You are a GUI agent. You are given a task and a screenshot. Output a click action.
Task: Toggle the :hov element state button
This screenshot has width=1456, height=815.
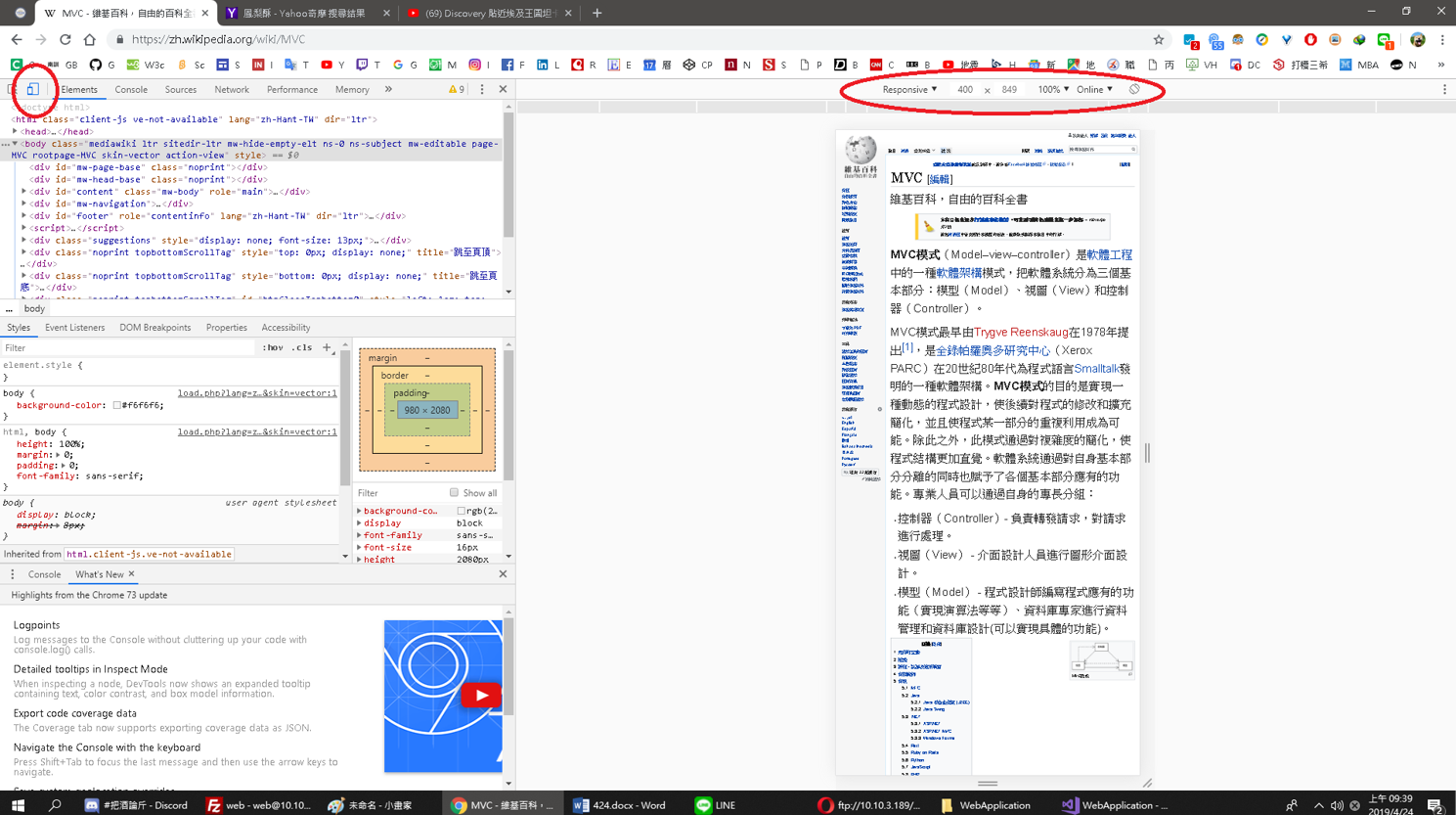pyautogui.click(x=273, y=347)
